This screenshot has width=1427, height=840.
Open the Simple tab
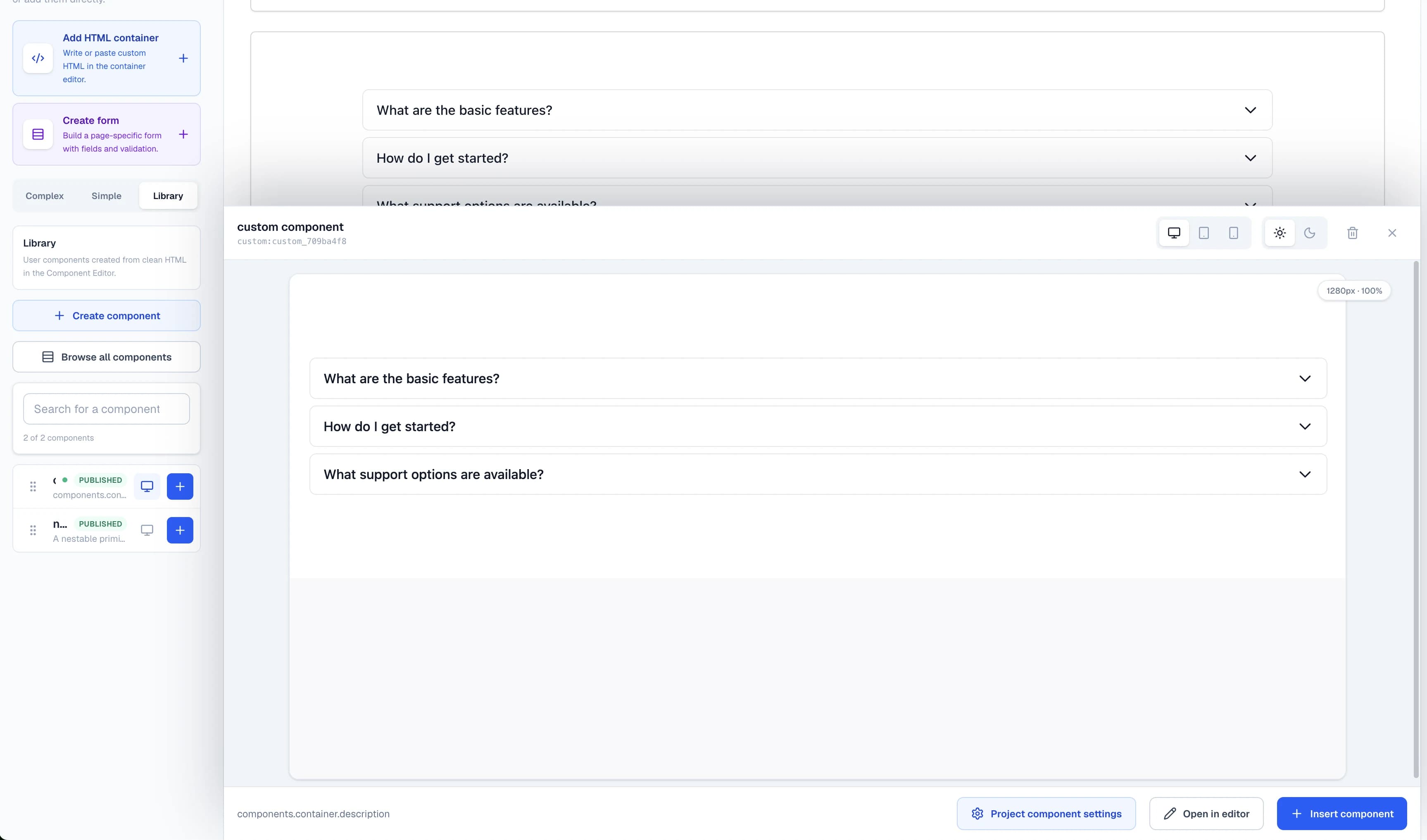(107, 196)
